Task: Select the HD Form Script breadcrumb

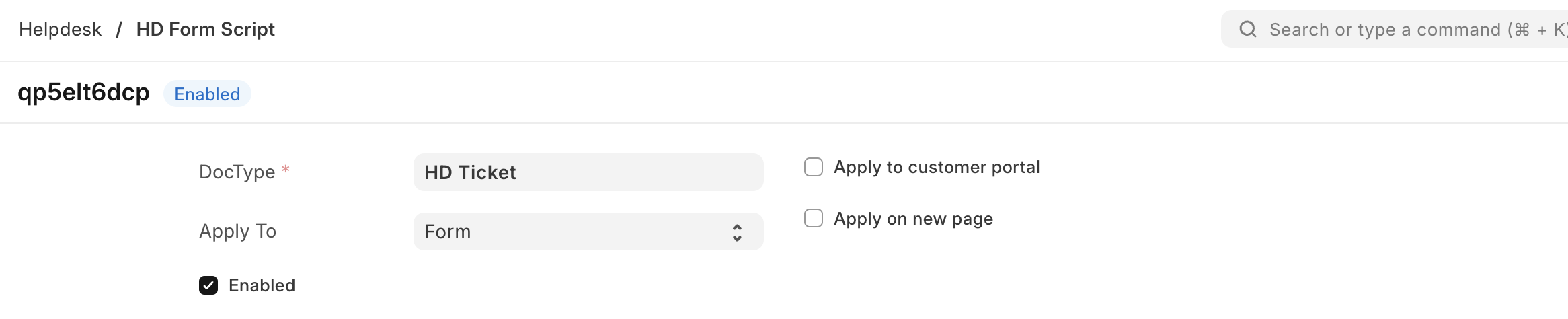Action: 205,30
